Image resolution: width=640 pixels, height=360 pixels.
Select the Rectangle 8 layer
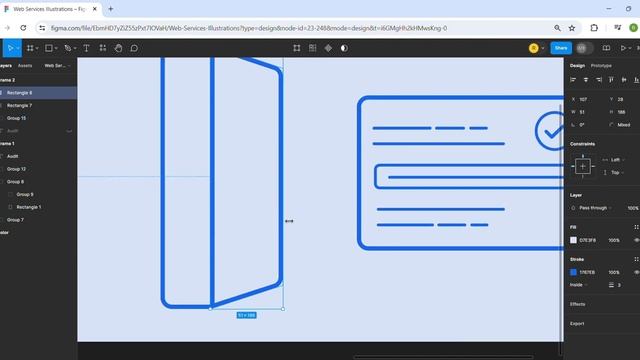click(38, 93)
